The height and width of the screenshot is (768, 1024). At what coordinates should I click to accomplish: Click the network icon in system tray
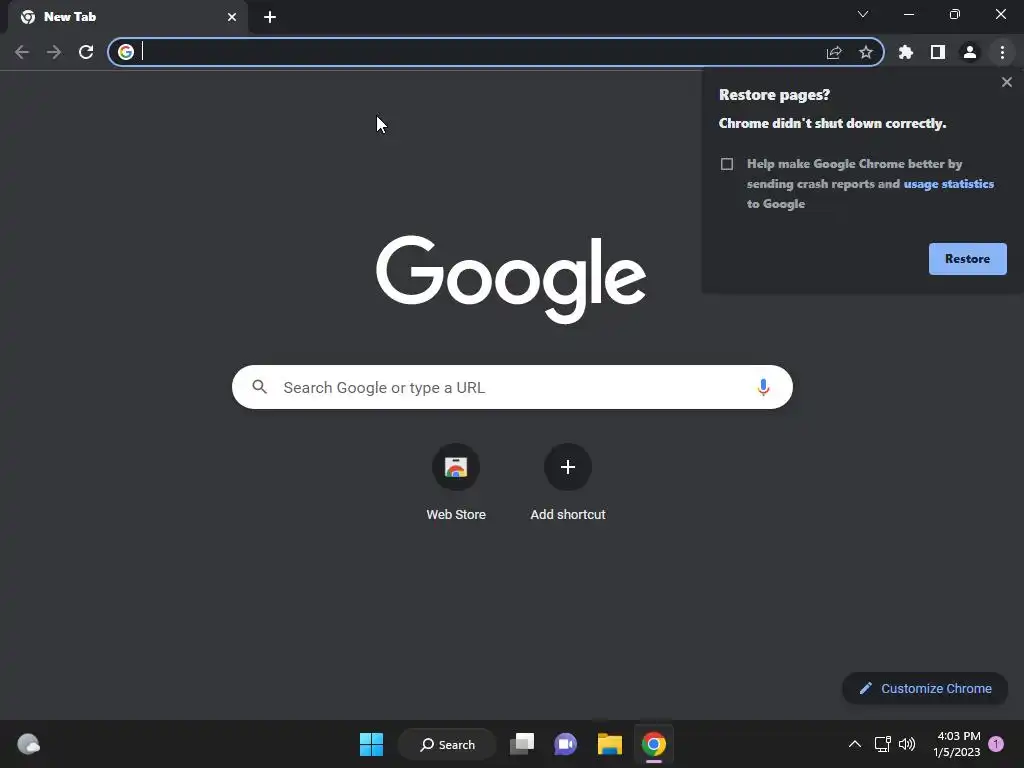pyautogui.click(x=882, y=744)
